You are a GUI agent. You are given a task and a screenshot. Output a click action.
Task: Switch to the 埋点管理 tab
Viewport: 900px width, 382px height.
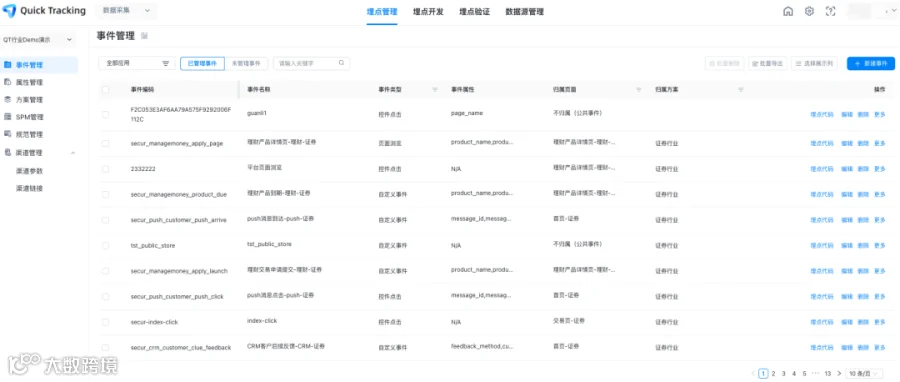coord(382,12)
